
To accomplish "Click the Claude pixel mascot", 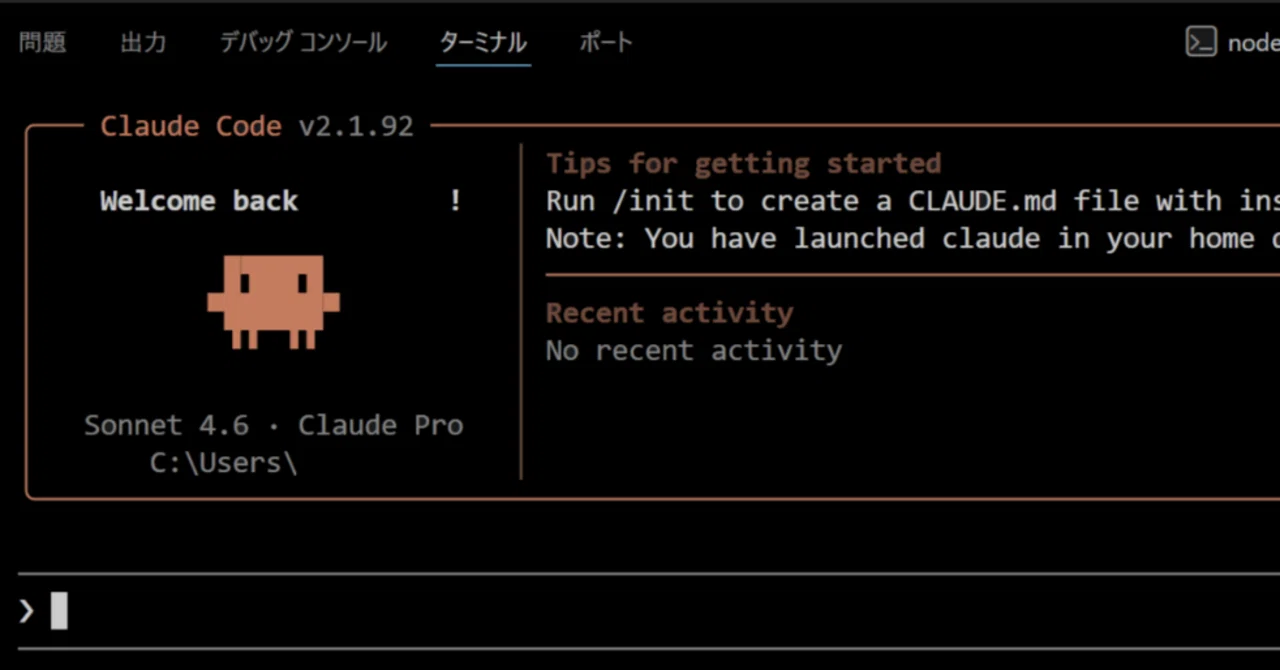I will [273, 302].
